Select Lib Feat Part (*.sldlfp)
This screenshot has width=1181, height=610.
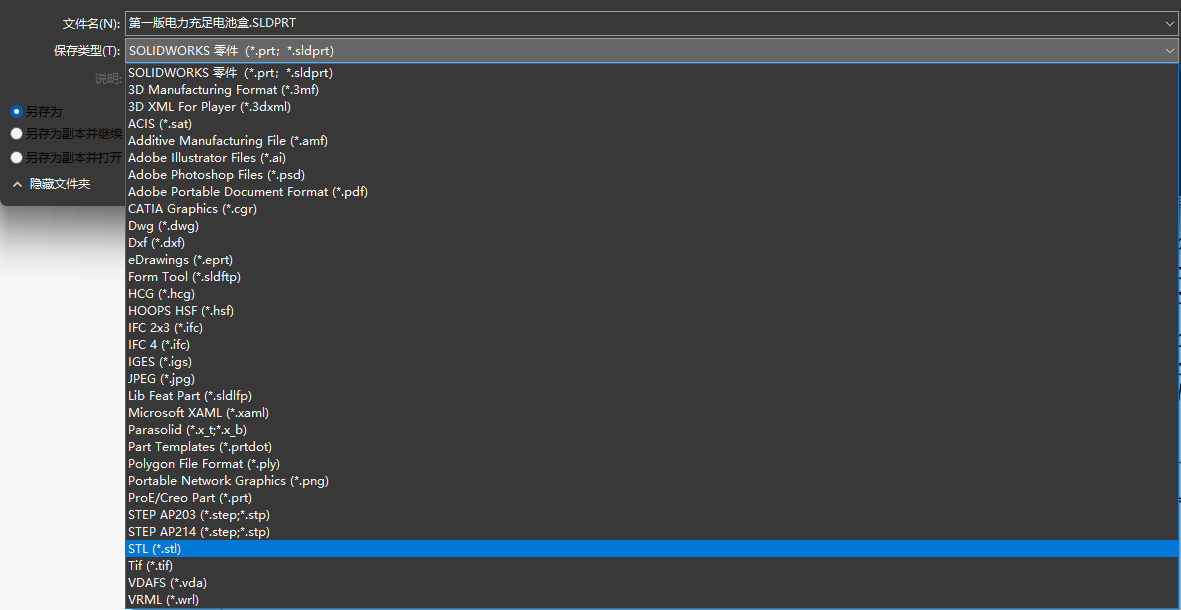coord(652,395)
